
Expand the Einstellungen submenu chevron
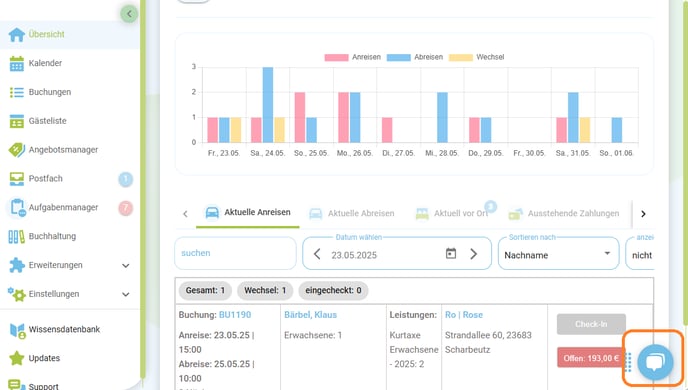pyautogui.click(x=125, y=294)
